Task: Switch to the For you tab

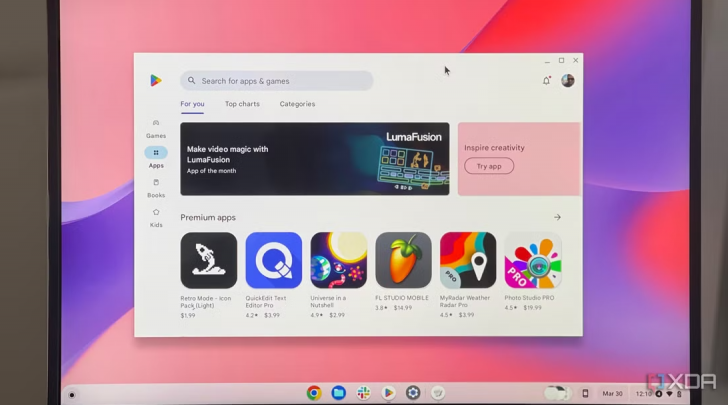Action: point(192,104)
